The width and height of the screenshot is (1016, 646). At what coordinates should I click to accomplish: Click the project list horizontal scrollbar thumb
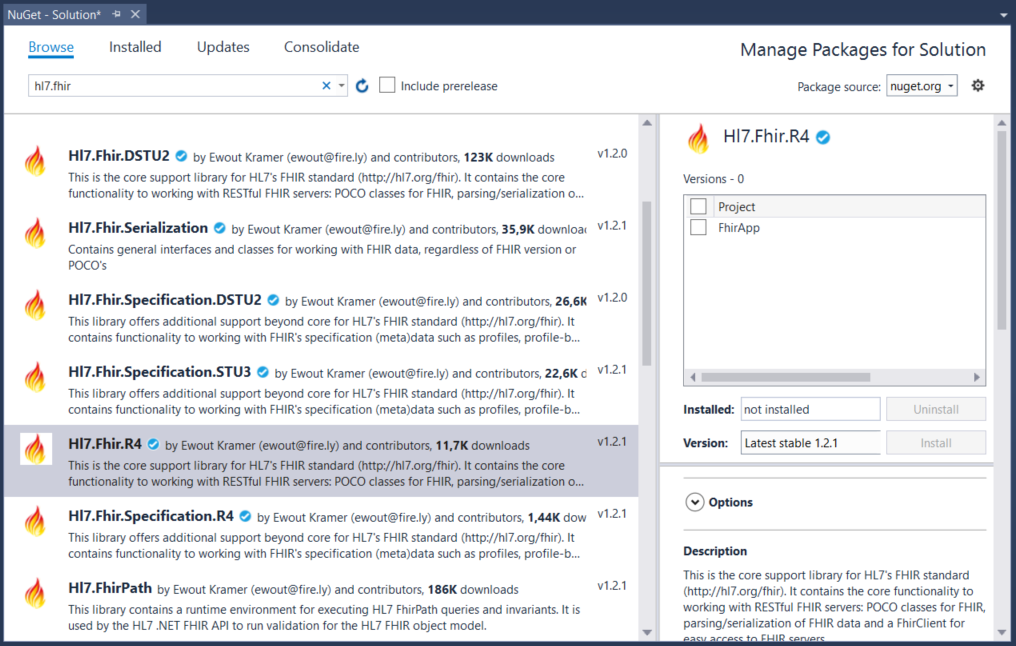click(785, 377)
